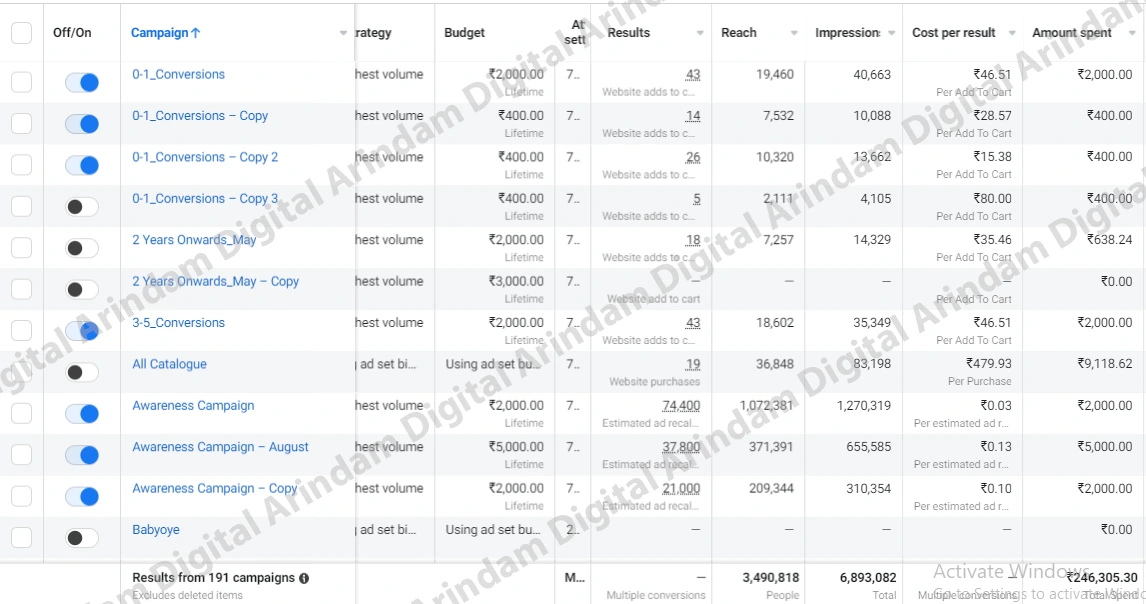Image resolution: width=1146 pixels, height=604 pixels.
Task: Open the 3-5_Conversions campaign link
Action: point(178,322)
